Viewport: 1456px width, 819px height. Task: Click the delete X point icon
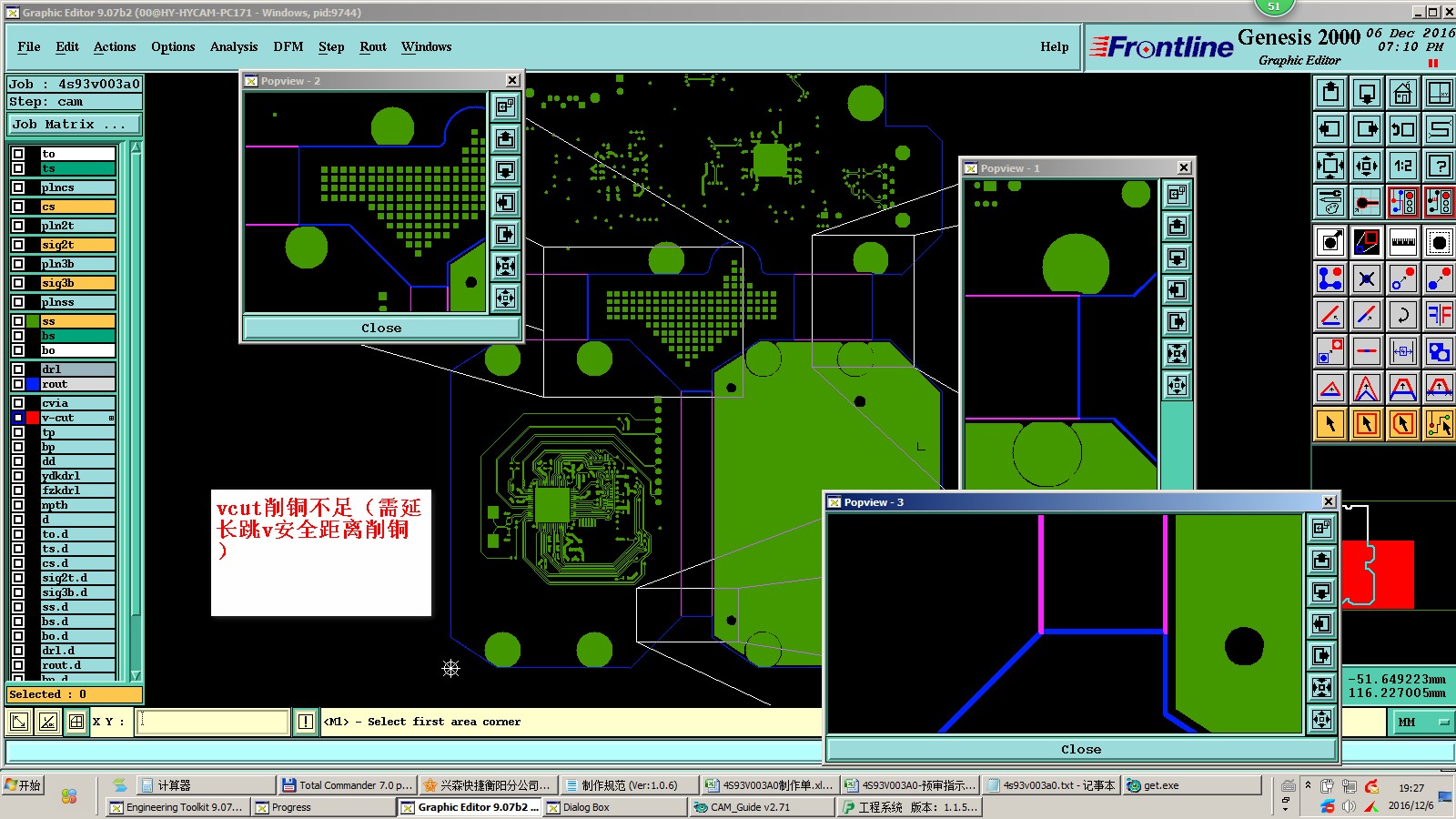click(x=1367, y=278)
